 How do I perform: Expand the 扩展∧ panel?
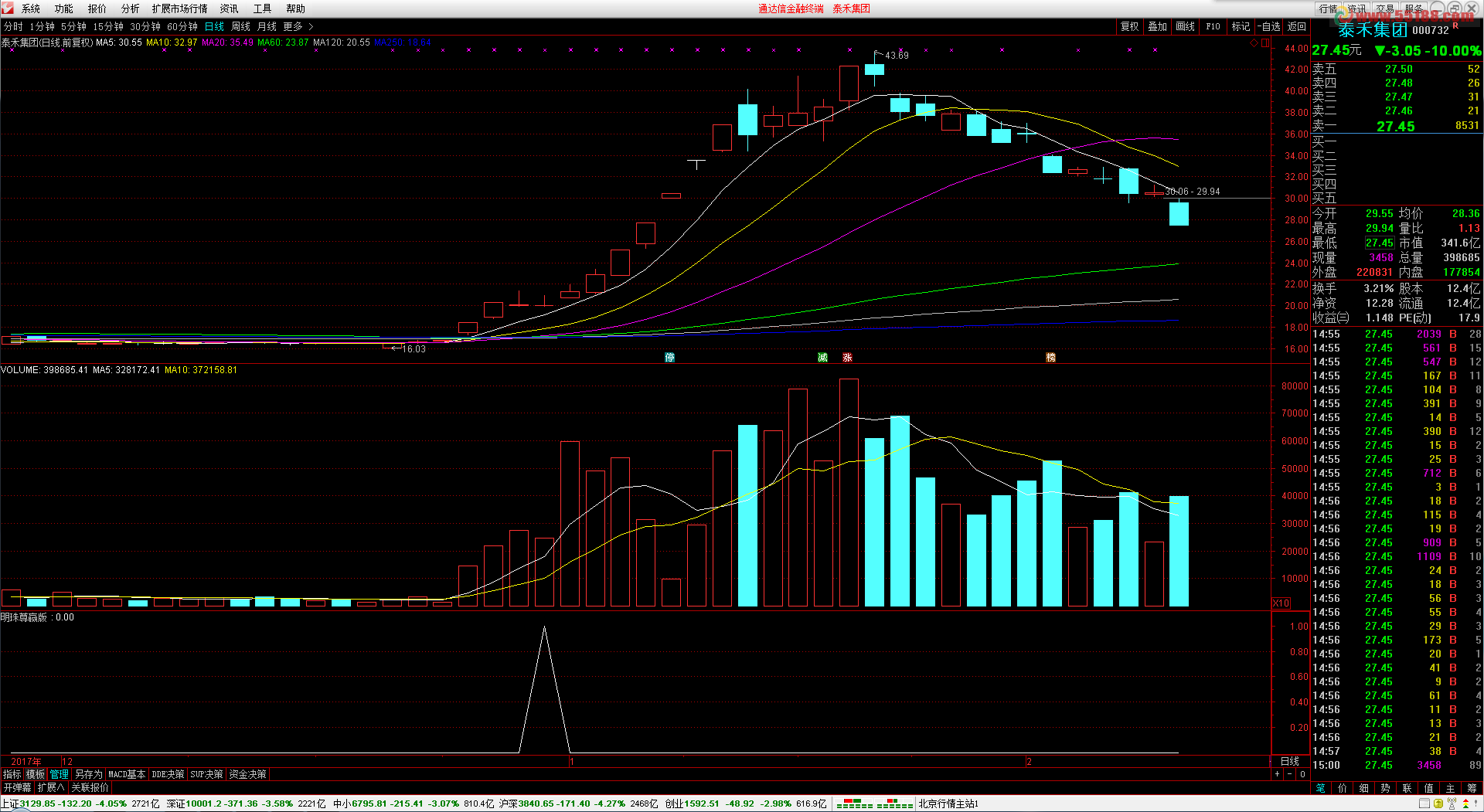click(51, 788)
